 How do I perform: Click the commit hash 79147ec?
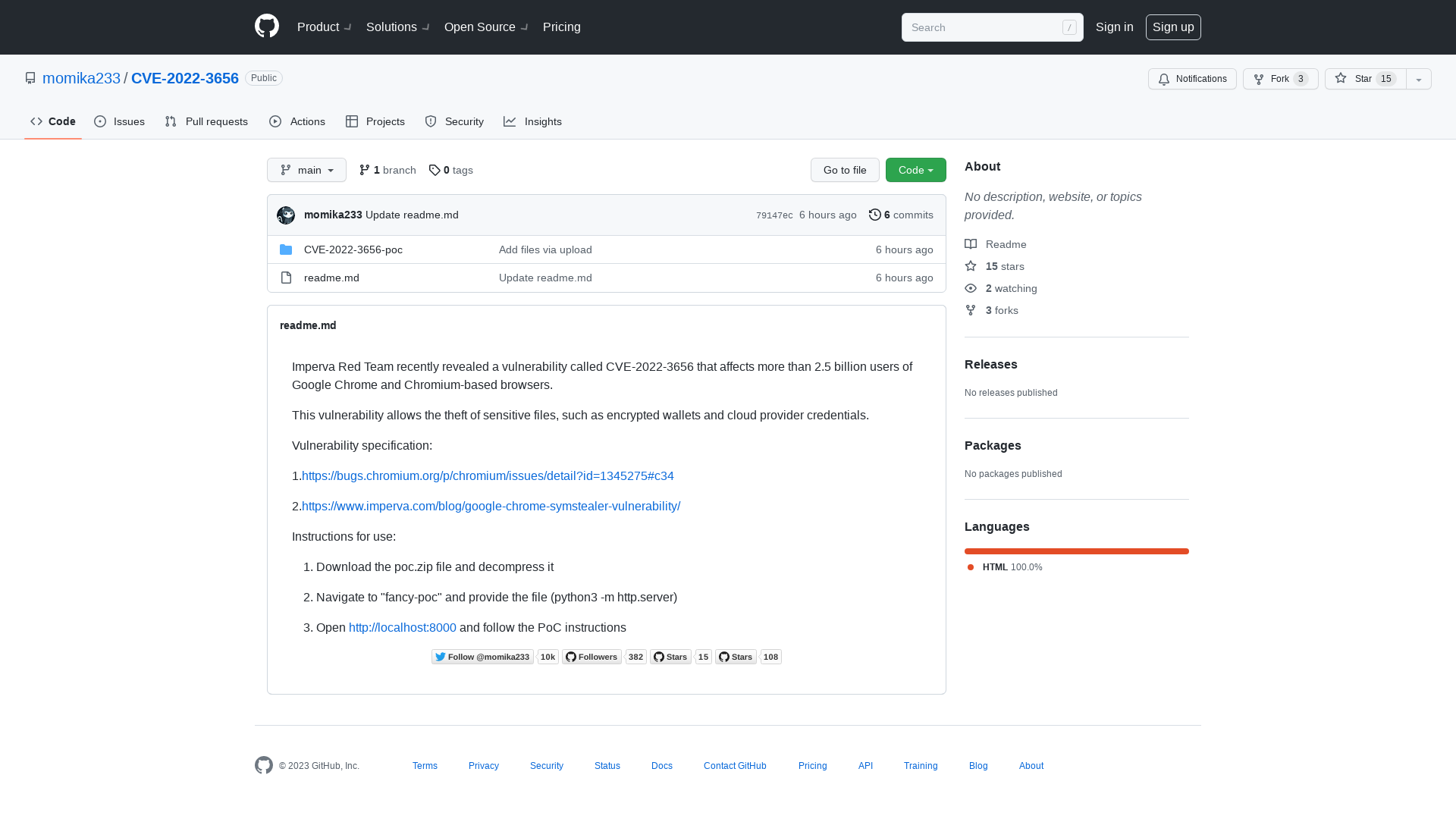coord(774,215)
